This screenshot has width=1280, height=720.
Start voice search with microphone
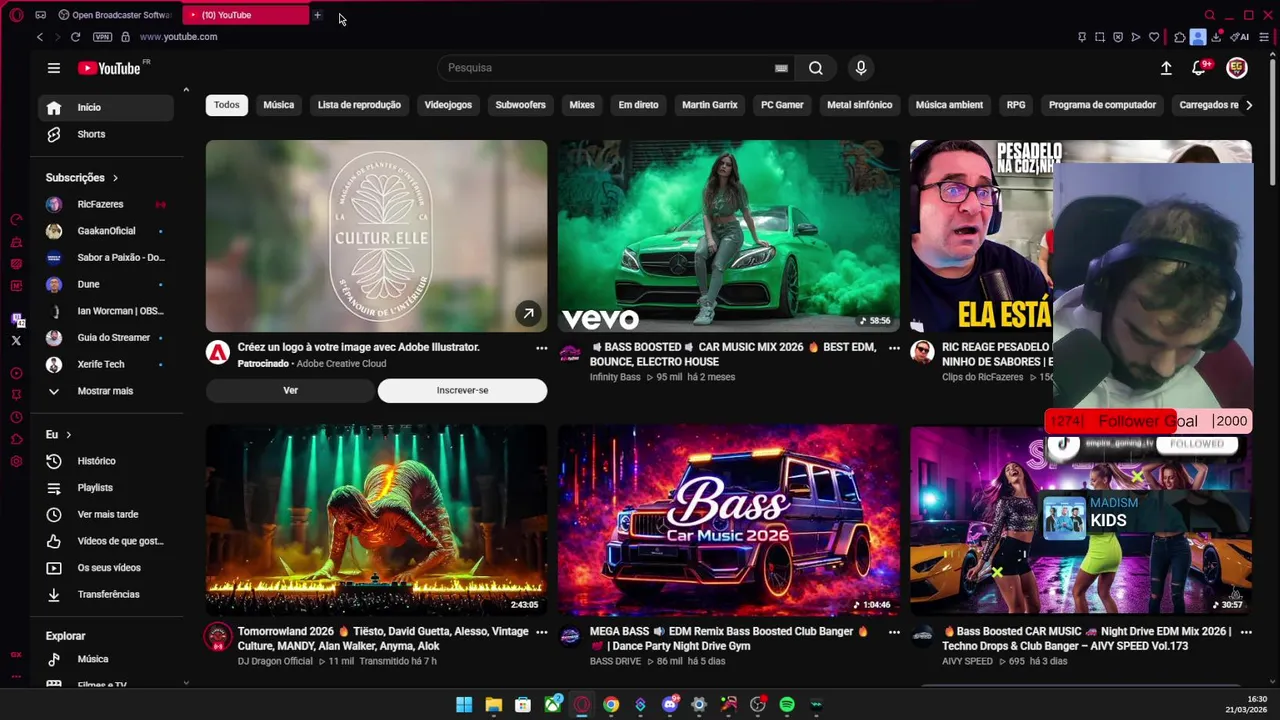tap(861, 68)
